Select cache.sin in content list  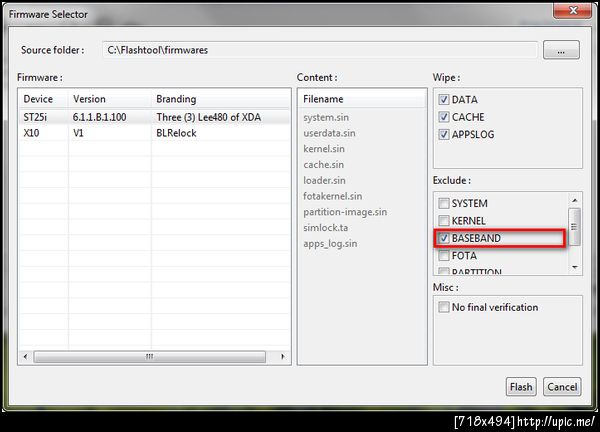click(x=324, y=165)
